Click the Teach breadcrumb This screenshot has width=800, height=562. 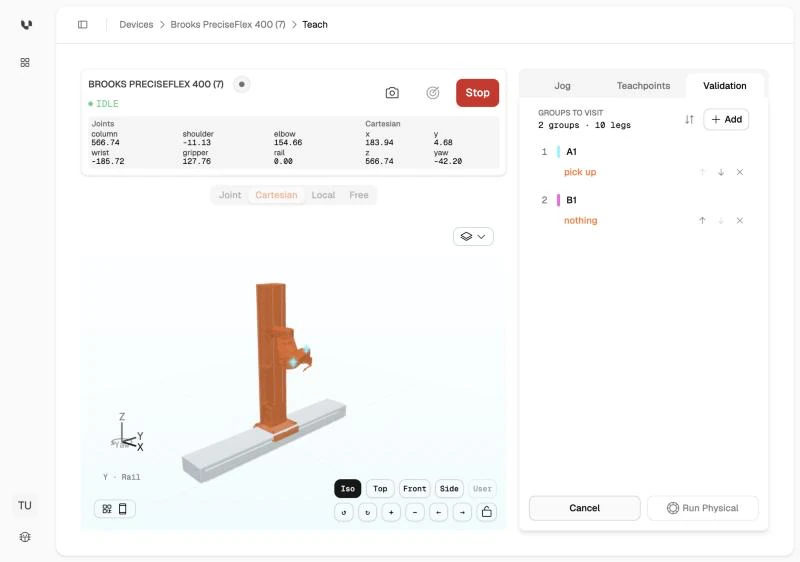[315, 24]
